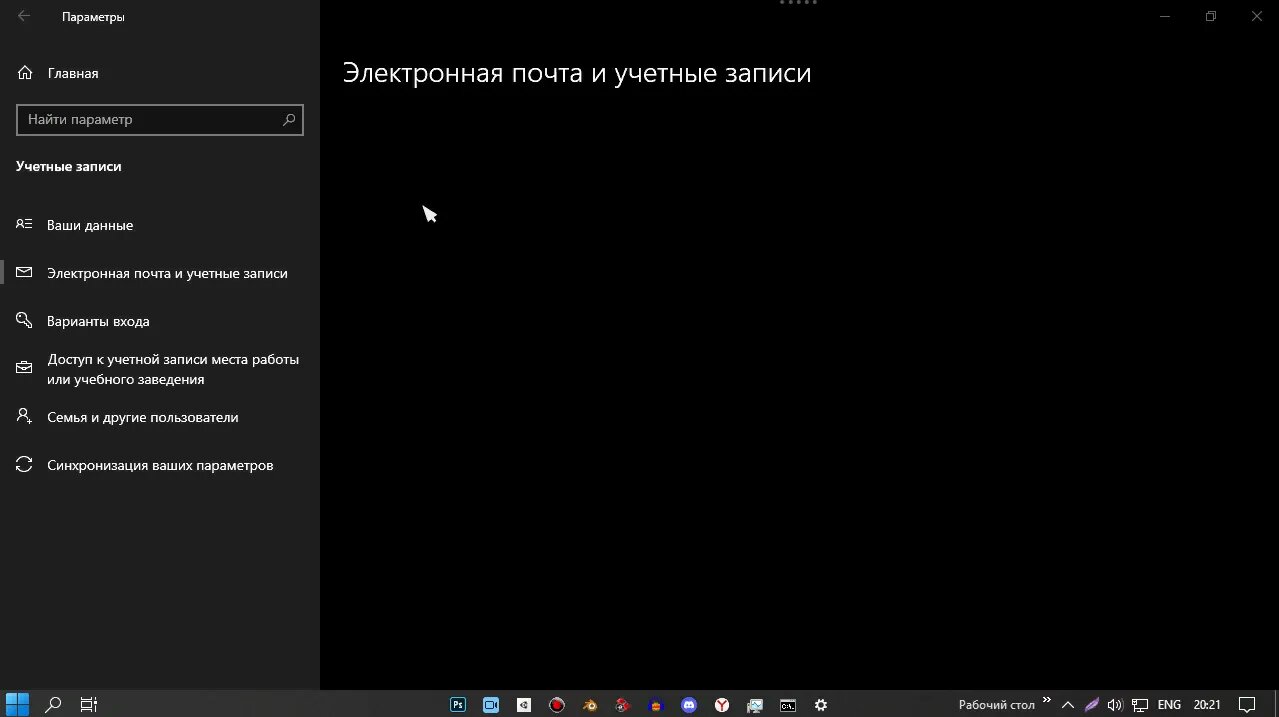Screen dimensions: 1279x717
Task: Focus the Найти параметр search field
Action: pyautogui.click(x=160, y=119)
